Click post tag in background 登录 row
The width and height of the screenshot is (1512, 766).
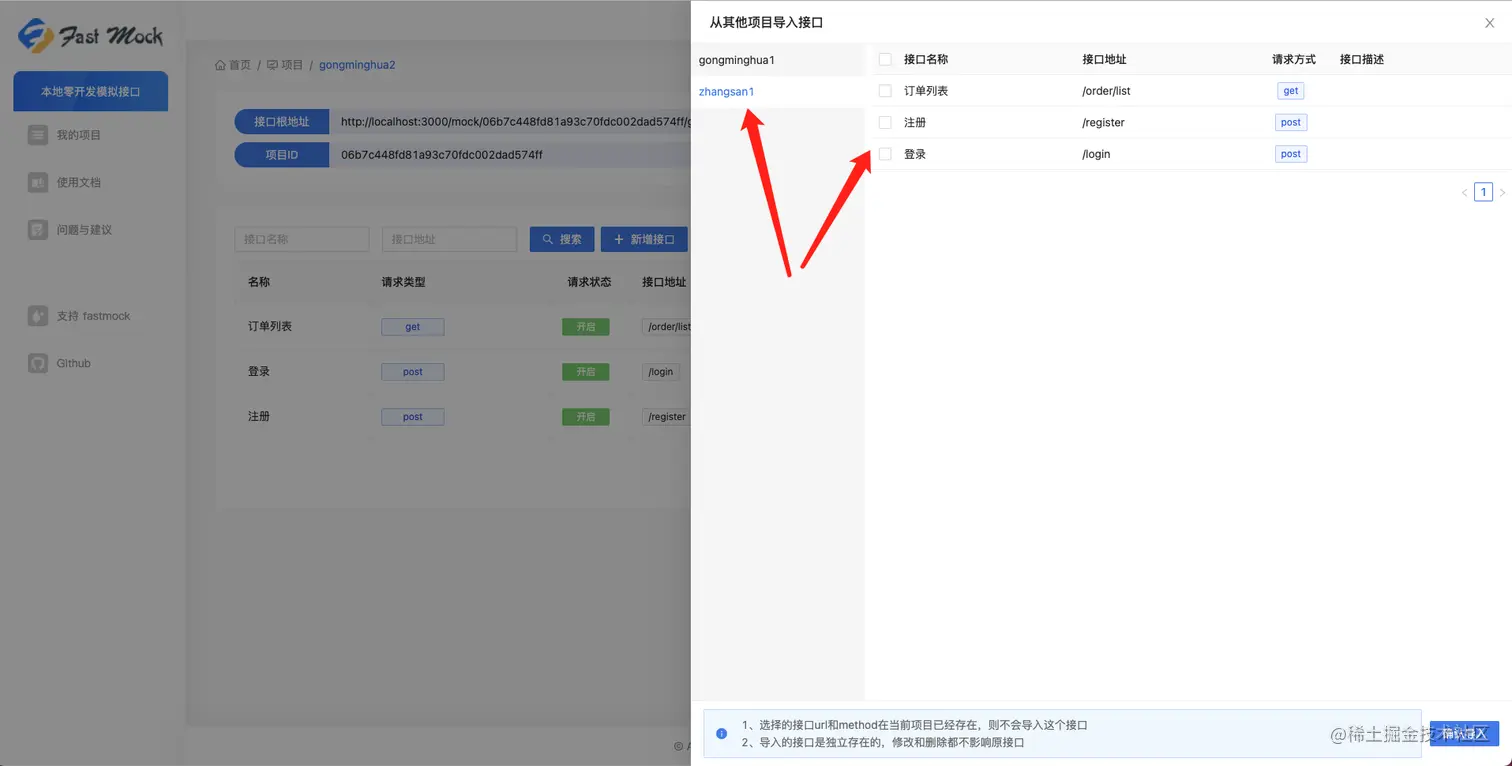(412, 372)
